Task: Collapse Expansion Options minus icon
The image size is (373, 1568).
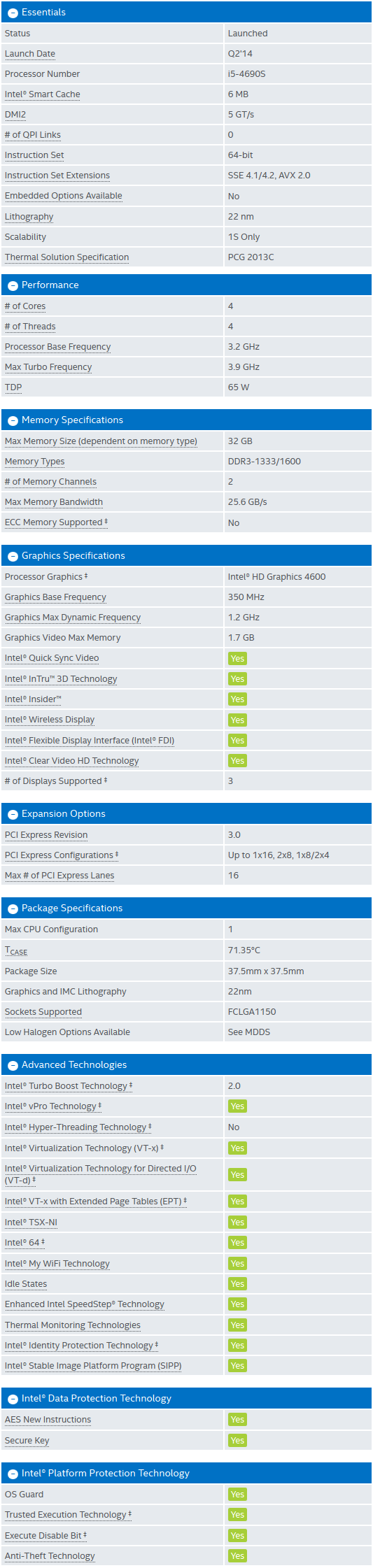Action: (x=13, y=815)
